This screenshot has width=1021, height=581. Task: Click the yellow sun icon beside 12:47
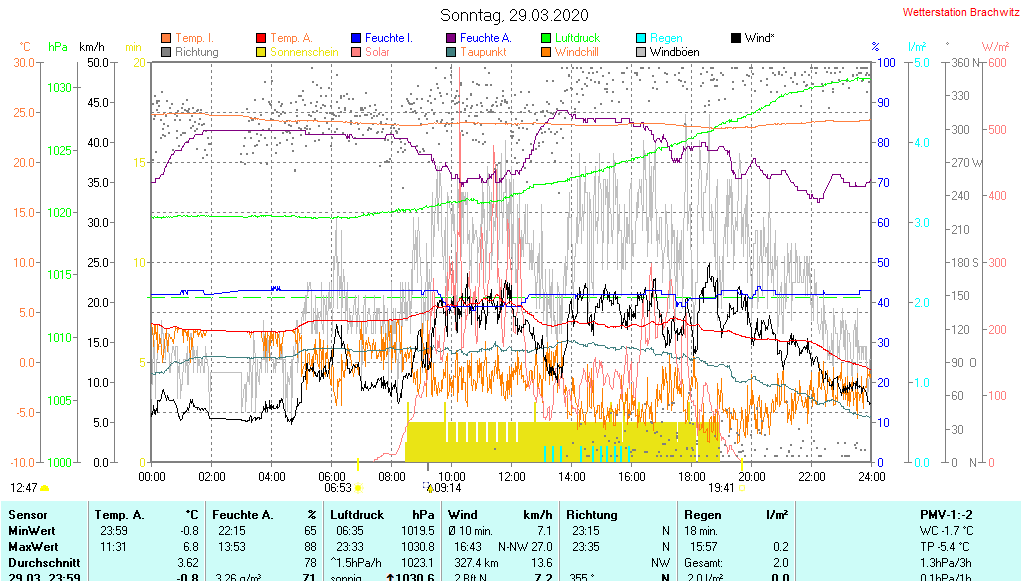point(45,489)
